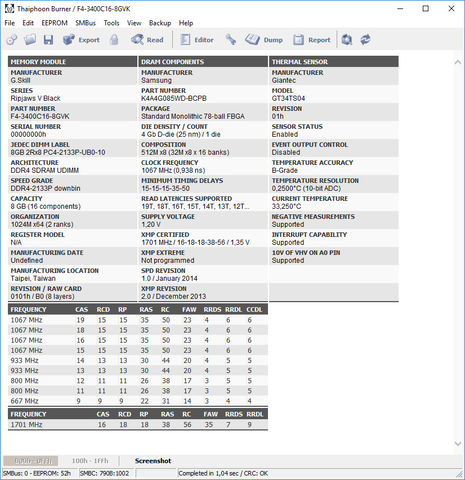Image resolution: width=465 pixels, height=480 pixels.
Task: Click minimum timing delays 15-15-15-35-50
Action: pyautogui.click(x=165, y=188)
